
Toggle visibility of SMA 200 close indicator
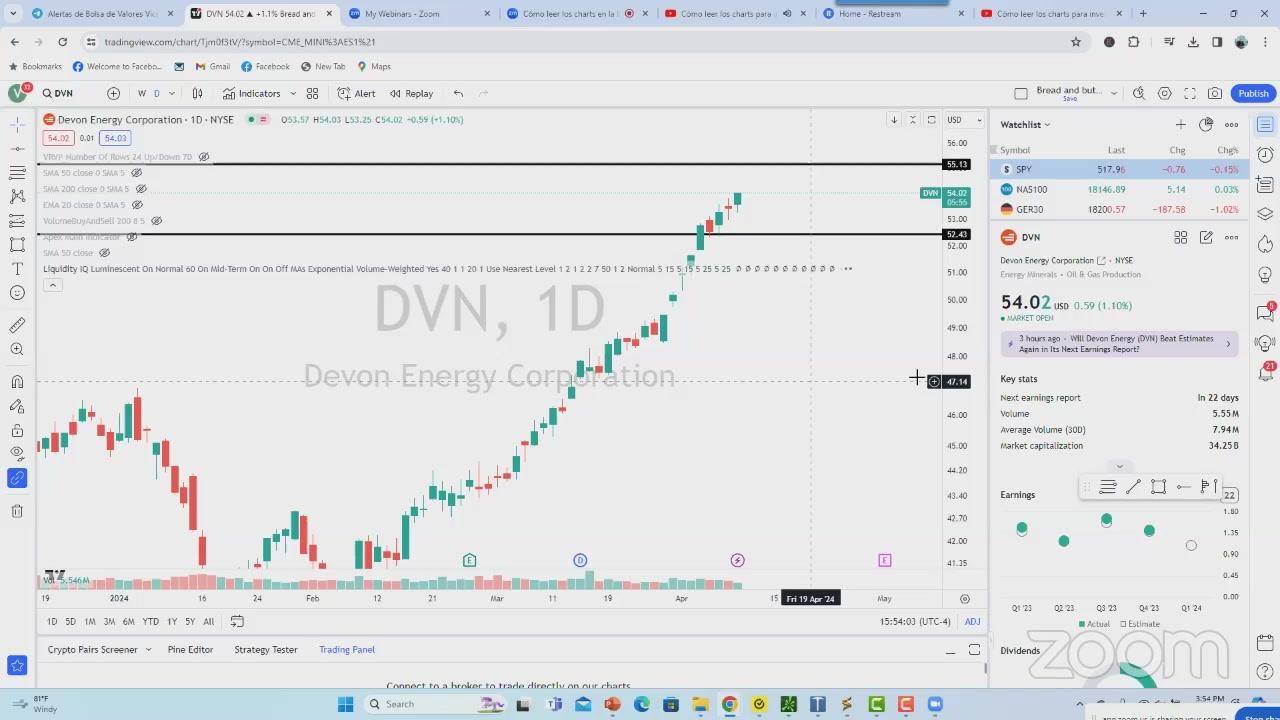[141, 189]
